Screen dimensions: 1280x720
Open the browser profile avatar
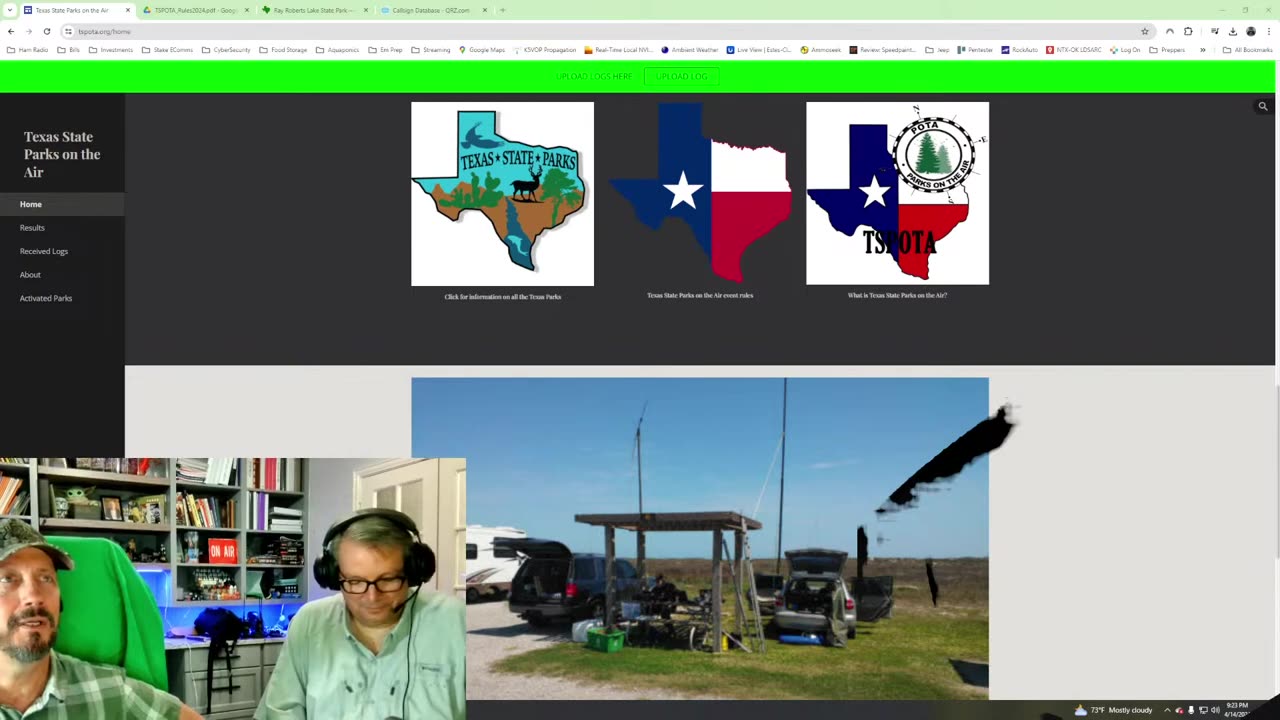tap(1251, 31)
